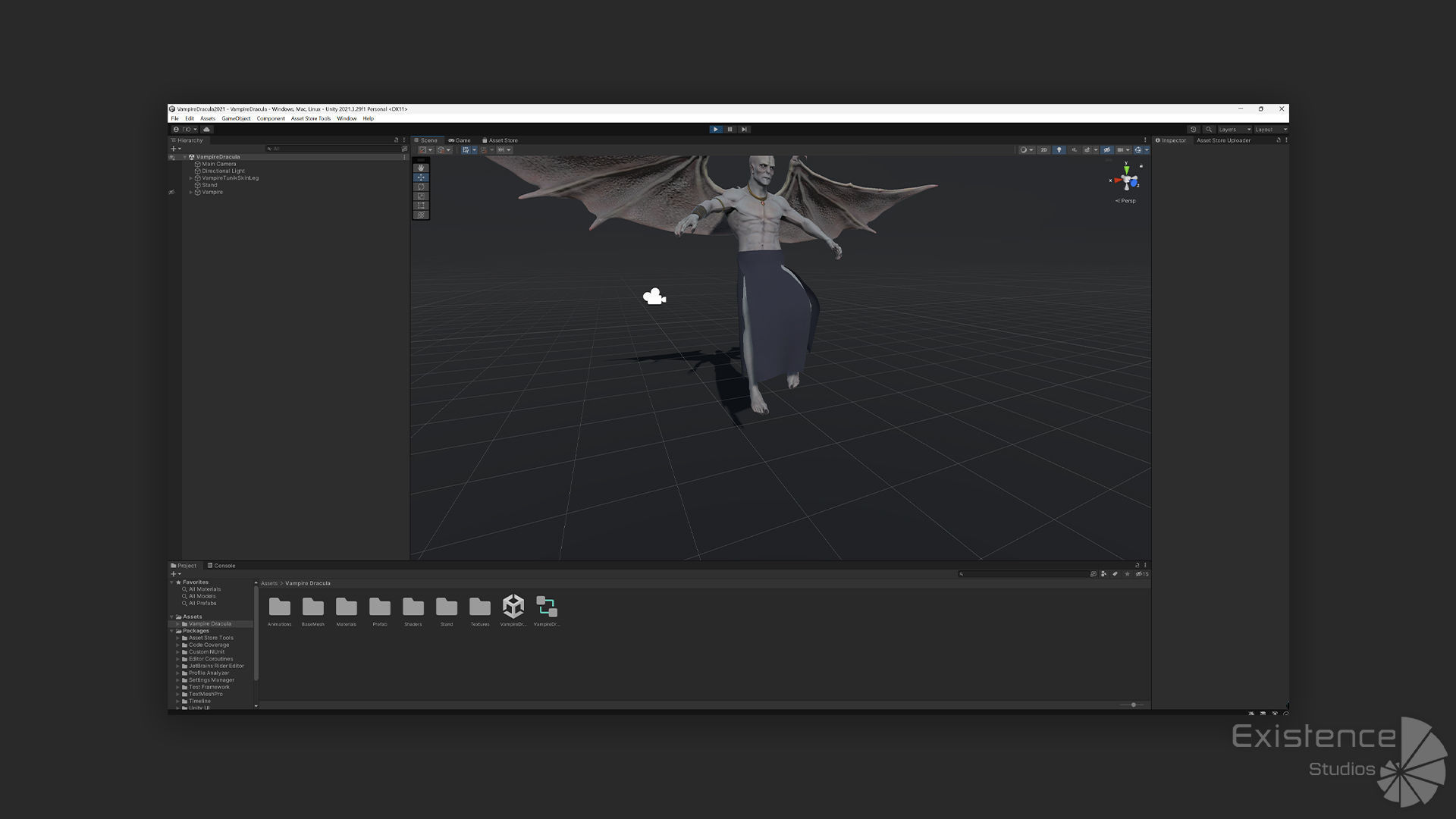
Task: Open the Layers dropdown
Action: pos(1234,130)
